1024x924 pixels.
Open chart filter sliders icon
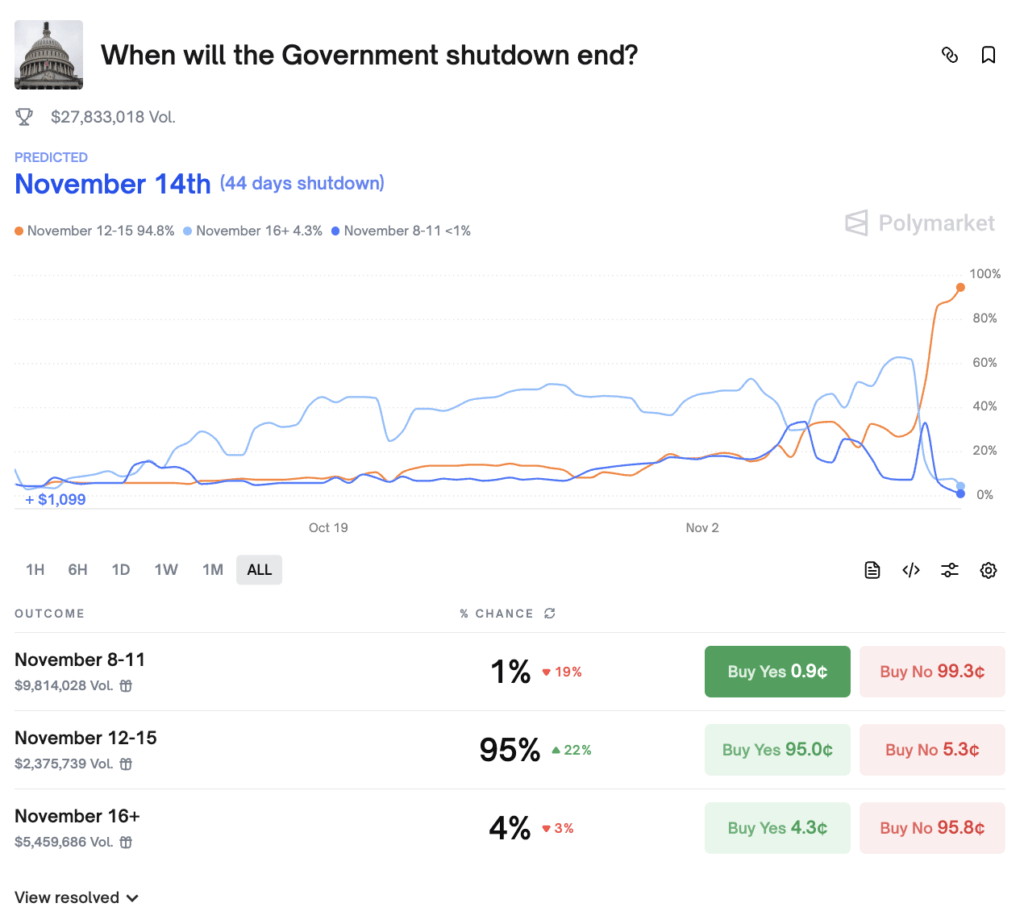949,570
